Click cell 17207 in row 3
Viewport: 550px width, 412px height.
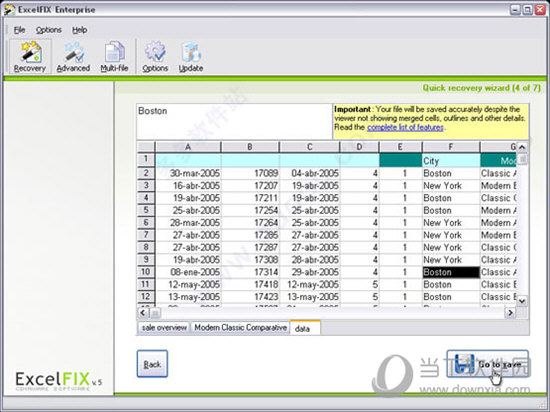coord(250,186)
